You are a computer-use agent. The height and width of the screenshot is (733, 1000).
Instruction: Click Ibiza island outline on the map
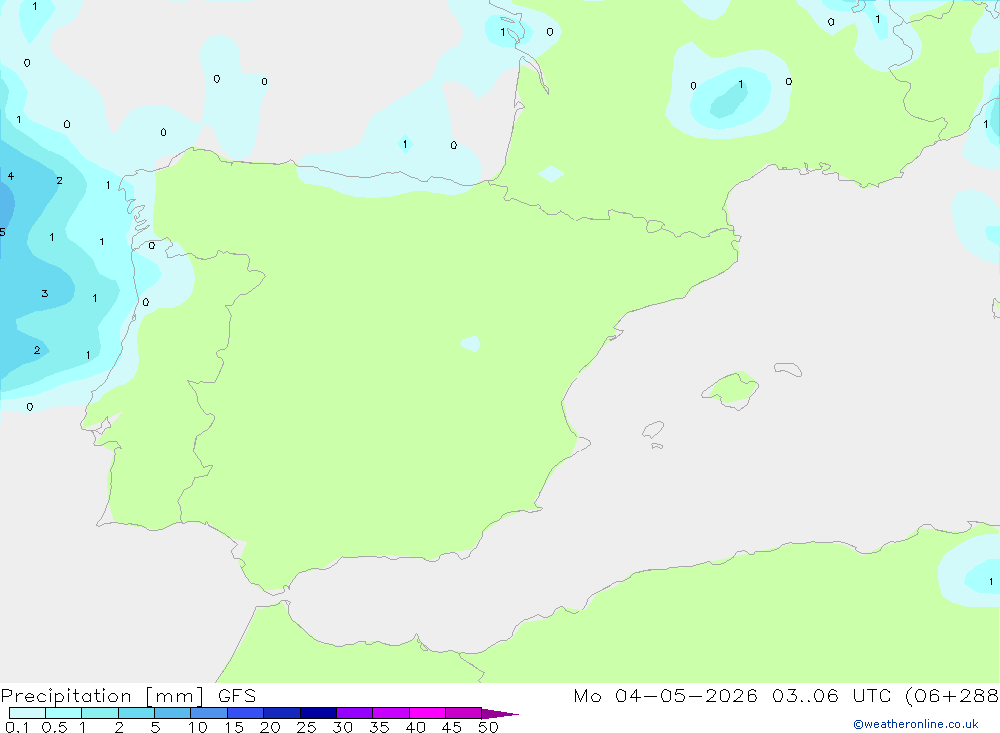(653, 430)
